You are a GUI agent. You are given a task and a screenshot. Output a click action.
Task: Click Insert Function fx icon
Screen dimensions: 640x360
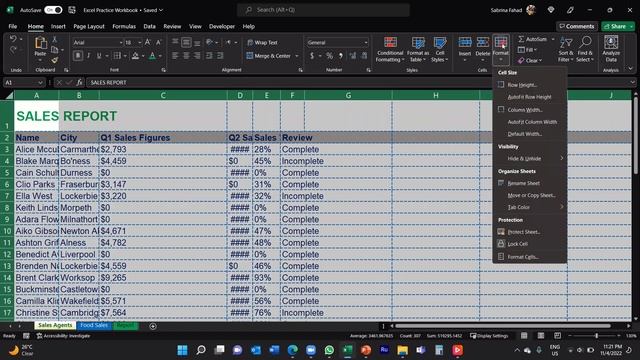pyautogui.click(x=79, y=82)
